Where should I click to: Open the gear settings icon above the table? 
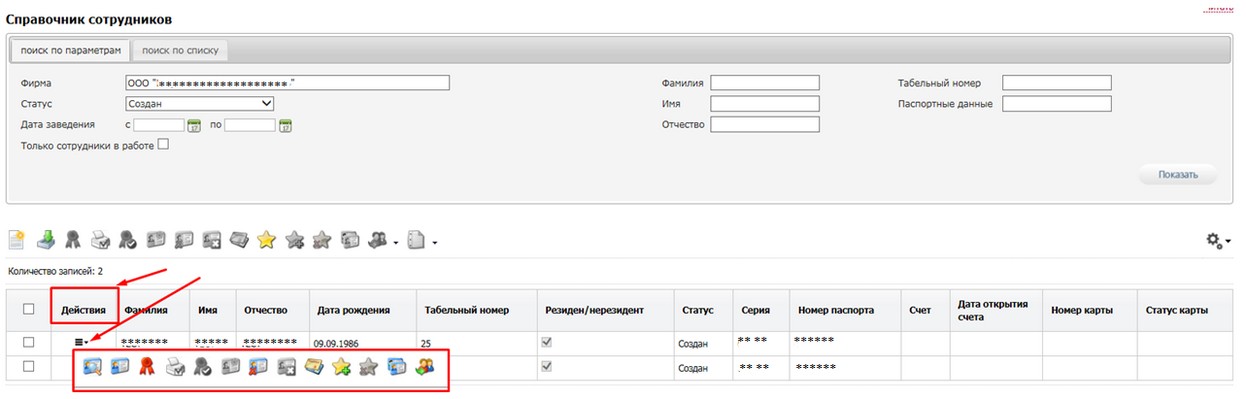(1215, 240)
